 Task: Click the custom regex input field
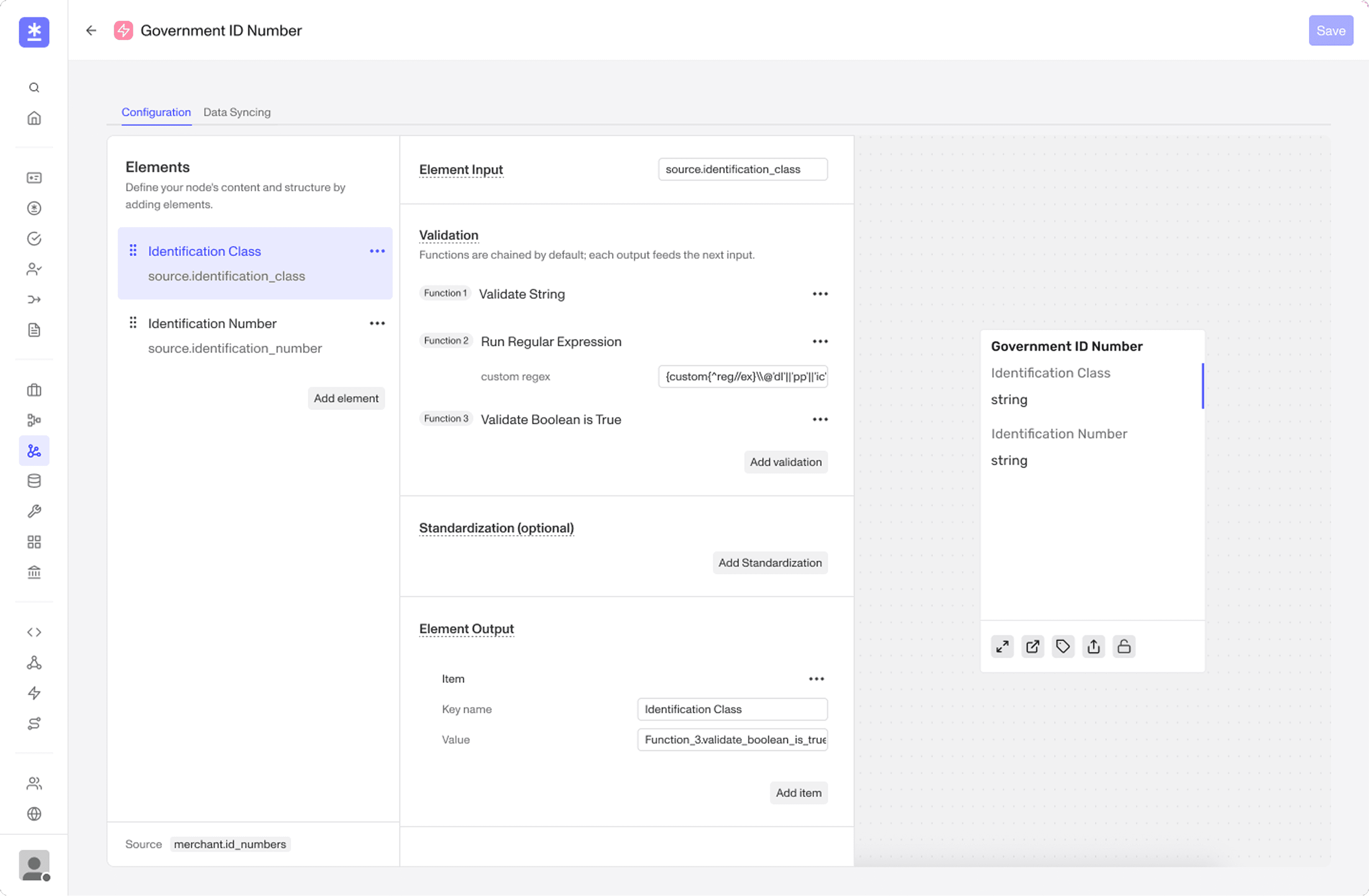point(743,377)
